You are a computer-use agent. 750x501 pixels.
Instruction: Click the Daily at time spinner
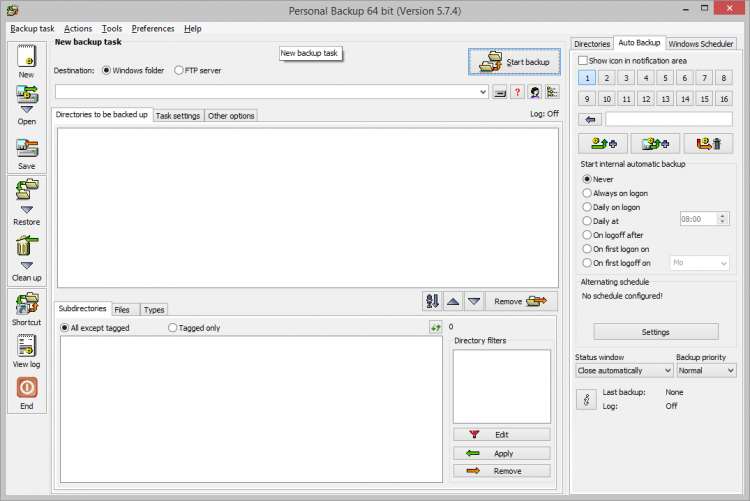coord(723,219)
